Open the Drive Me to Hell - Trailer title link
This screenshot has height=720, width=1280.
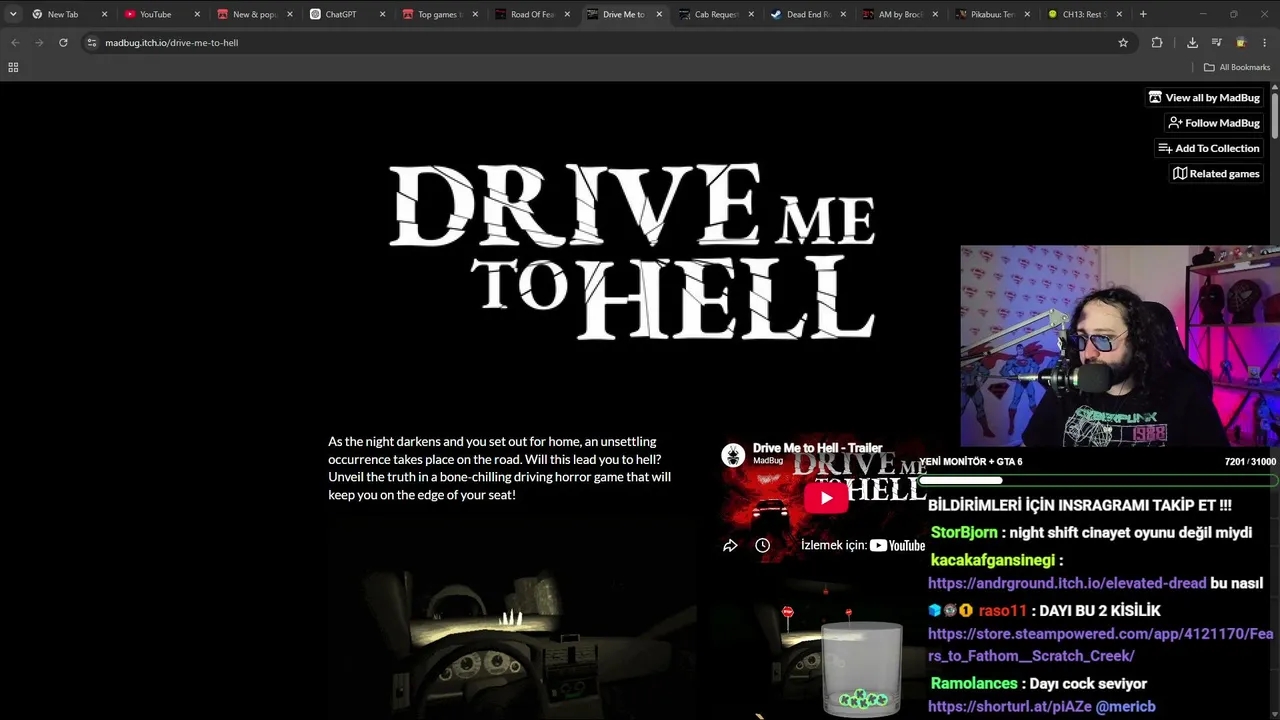pyautogui.click(x=817, y=448)
